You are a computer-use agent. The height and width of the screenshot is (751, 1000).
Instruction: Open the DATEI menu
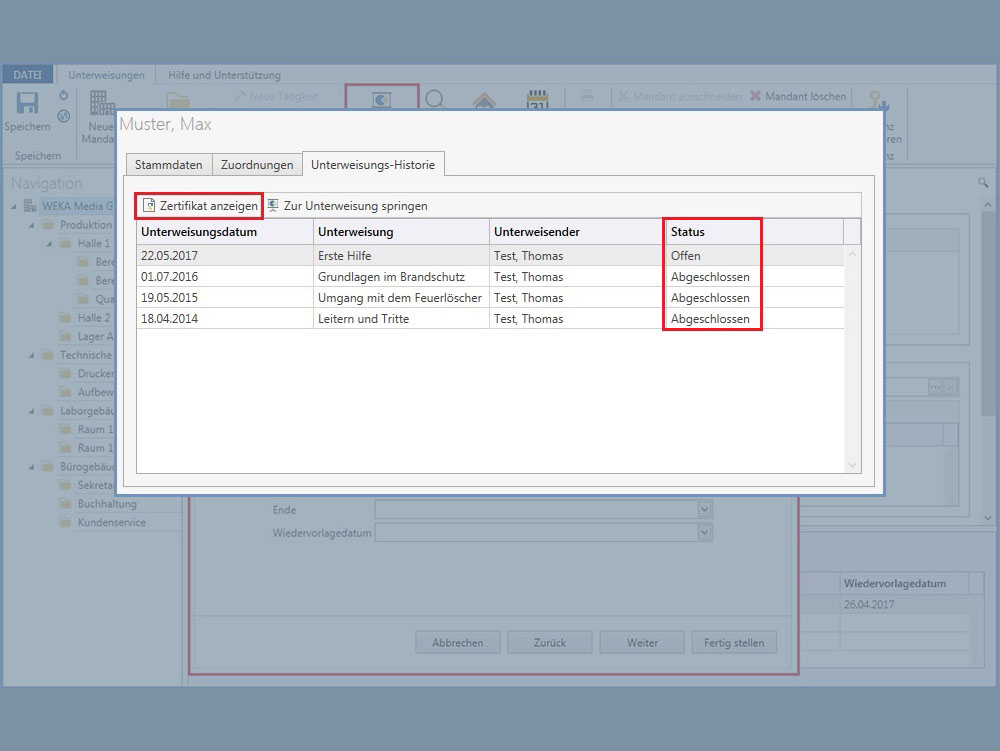pyautogui.click(x=27, y=75)
